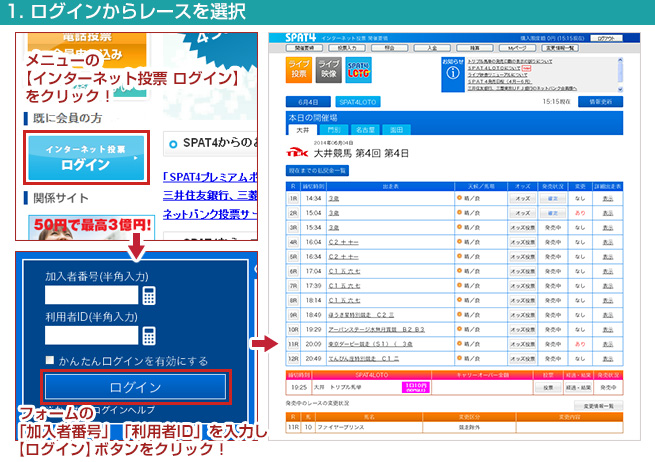
Task: Click the ファイヤープリンス horse name cell
Action: 368,427
